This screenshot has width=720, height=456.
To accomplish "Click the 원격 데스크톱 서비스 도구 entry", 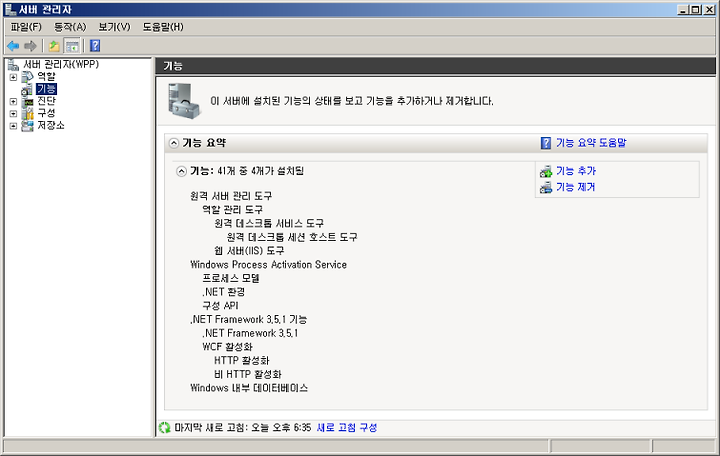I will coord(269,224).
